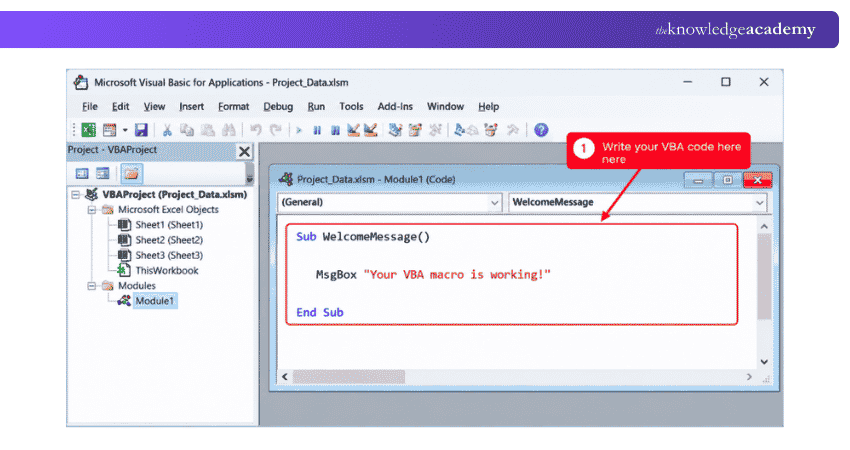The height and width of the screenshot is (450, 850).
Task: Collapse the Modules folder
Action: (92, 286)
